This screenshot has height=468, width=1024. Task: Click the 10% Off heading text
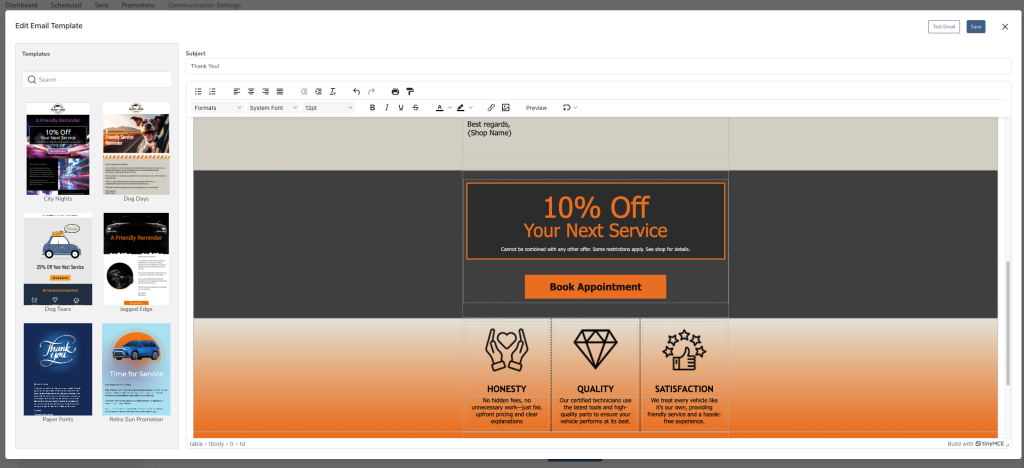[x=595, y=208]
